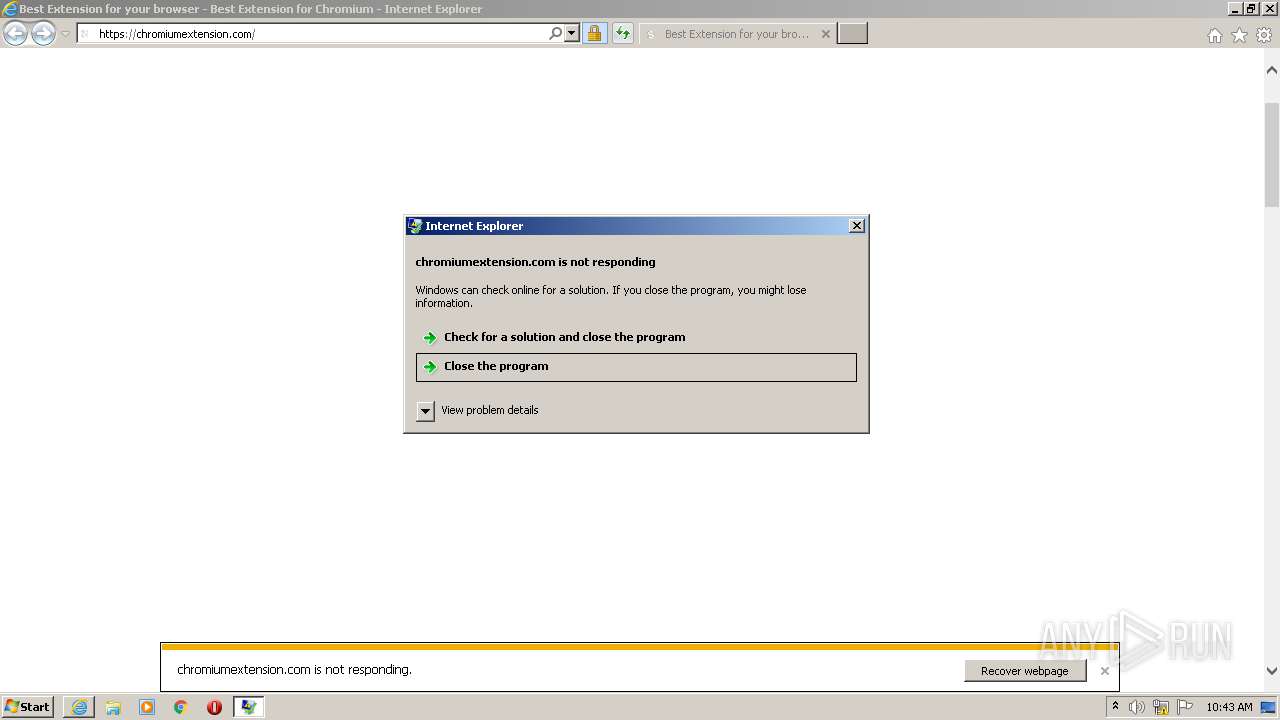Open the address bar autocomplete dropdown

coord(572,34)
